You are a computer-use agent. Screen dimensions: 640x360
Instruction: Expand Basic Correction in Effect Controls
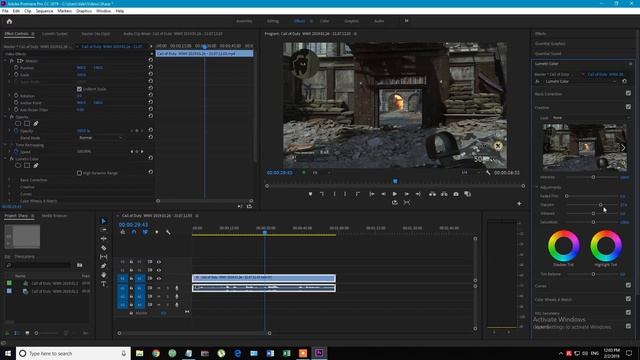9,180
